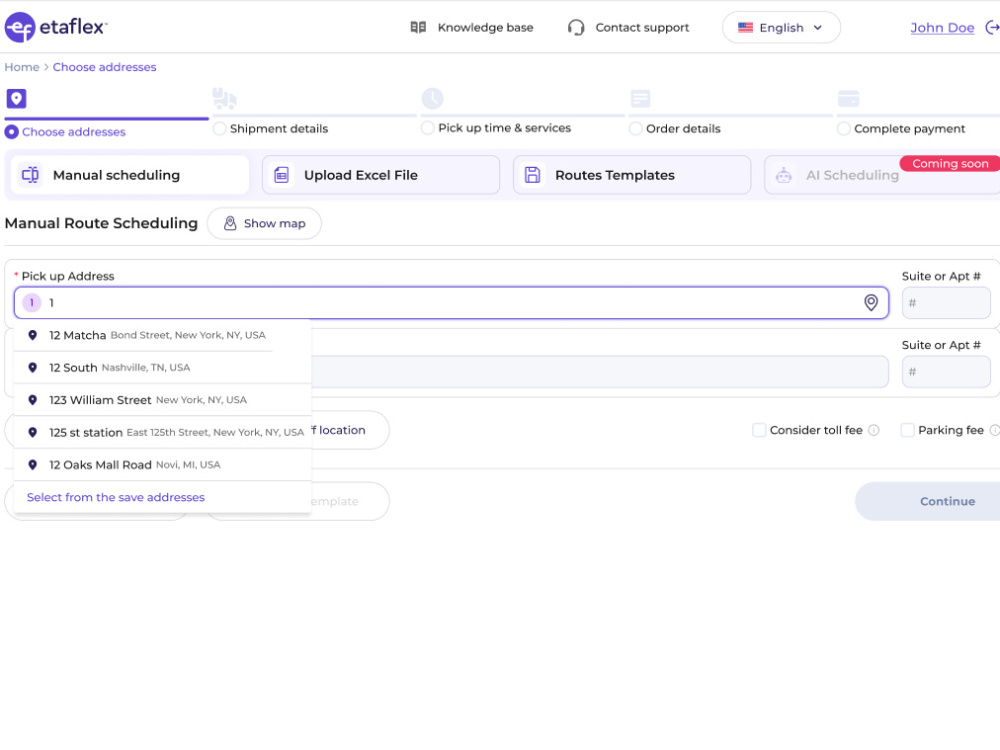
Task: Click Choose addresses breadcrumb link
Action: (105, 67)
